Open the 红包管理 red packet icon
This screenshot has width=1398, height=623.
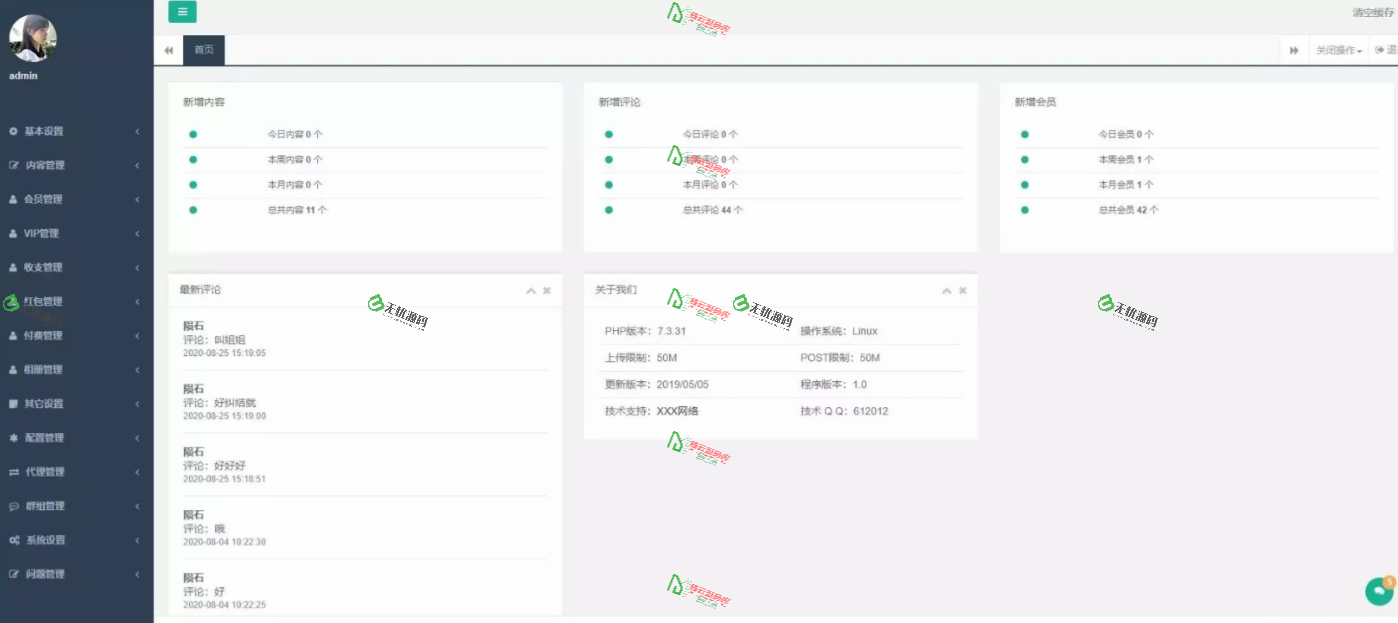point(13,301)
